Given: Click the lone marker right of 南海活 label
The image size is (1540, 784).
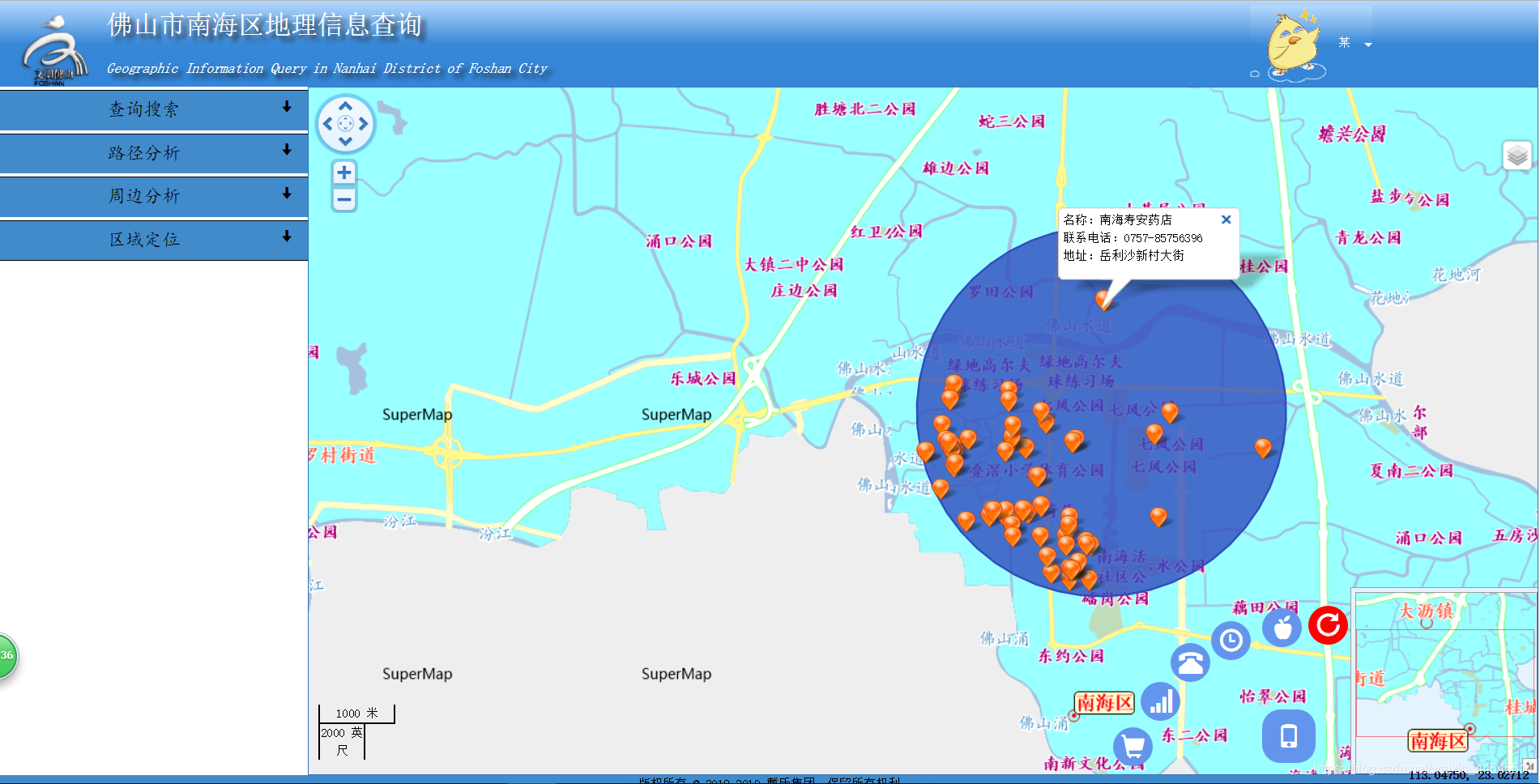Looking at the screenshot, I should pos(1158,516).
